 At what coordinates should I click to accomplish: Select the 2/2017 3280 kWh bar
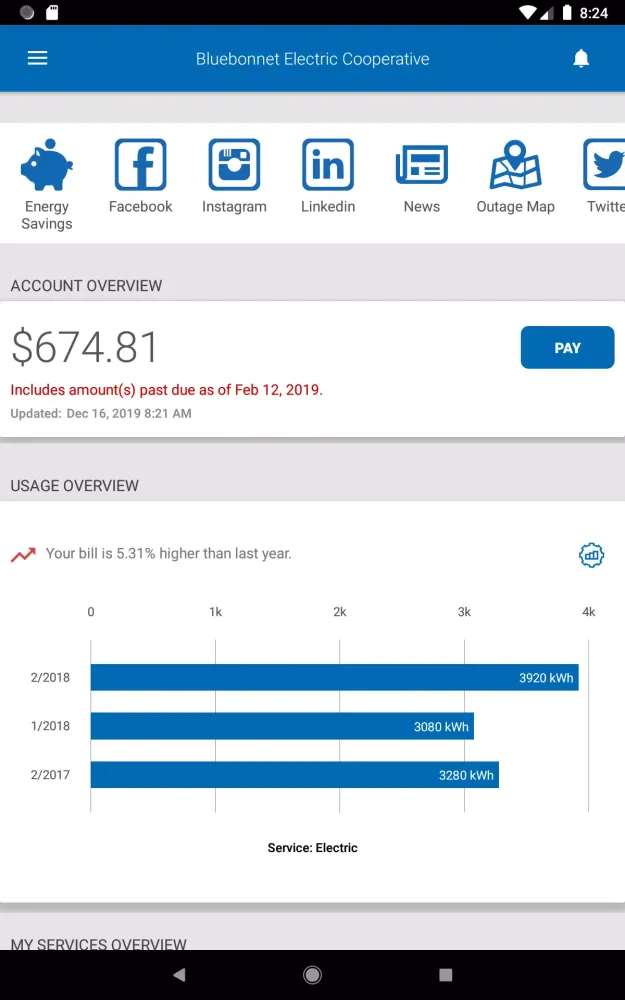pos(294,775)
